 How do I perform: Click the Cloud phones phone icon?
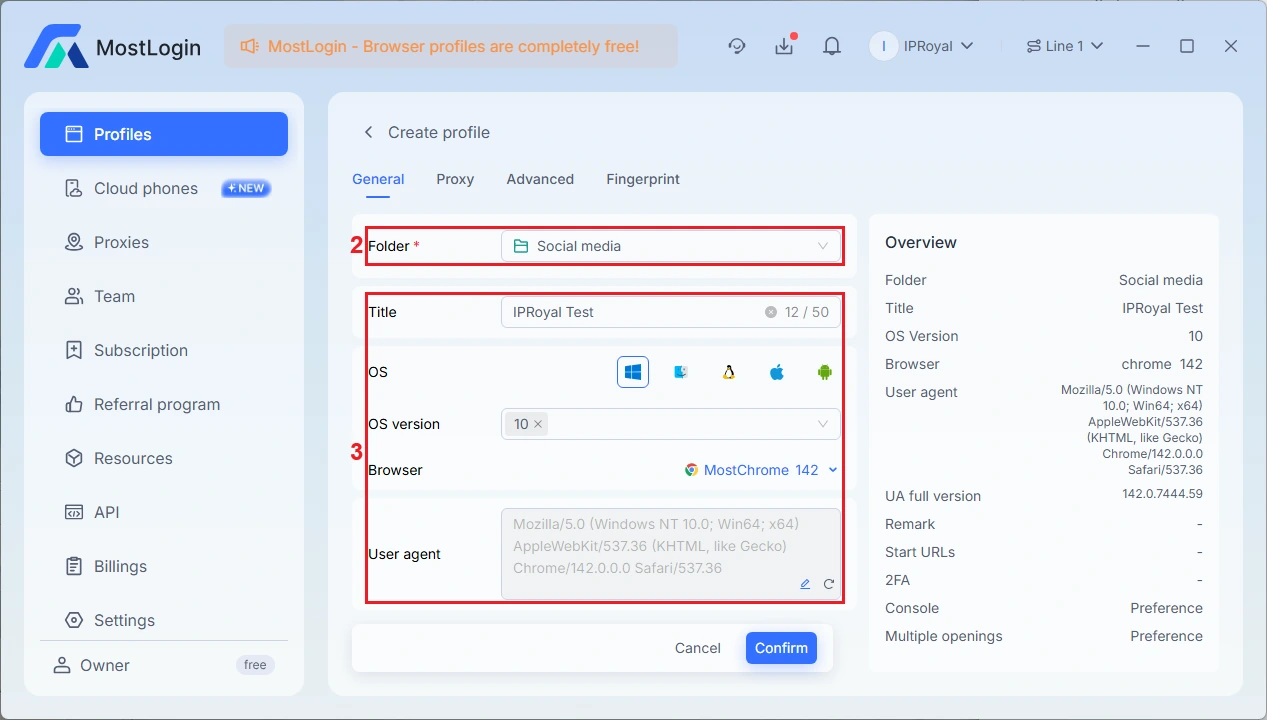[x=73, y=188]
